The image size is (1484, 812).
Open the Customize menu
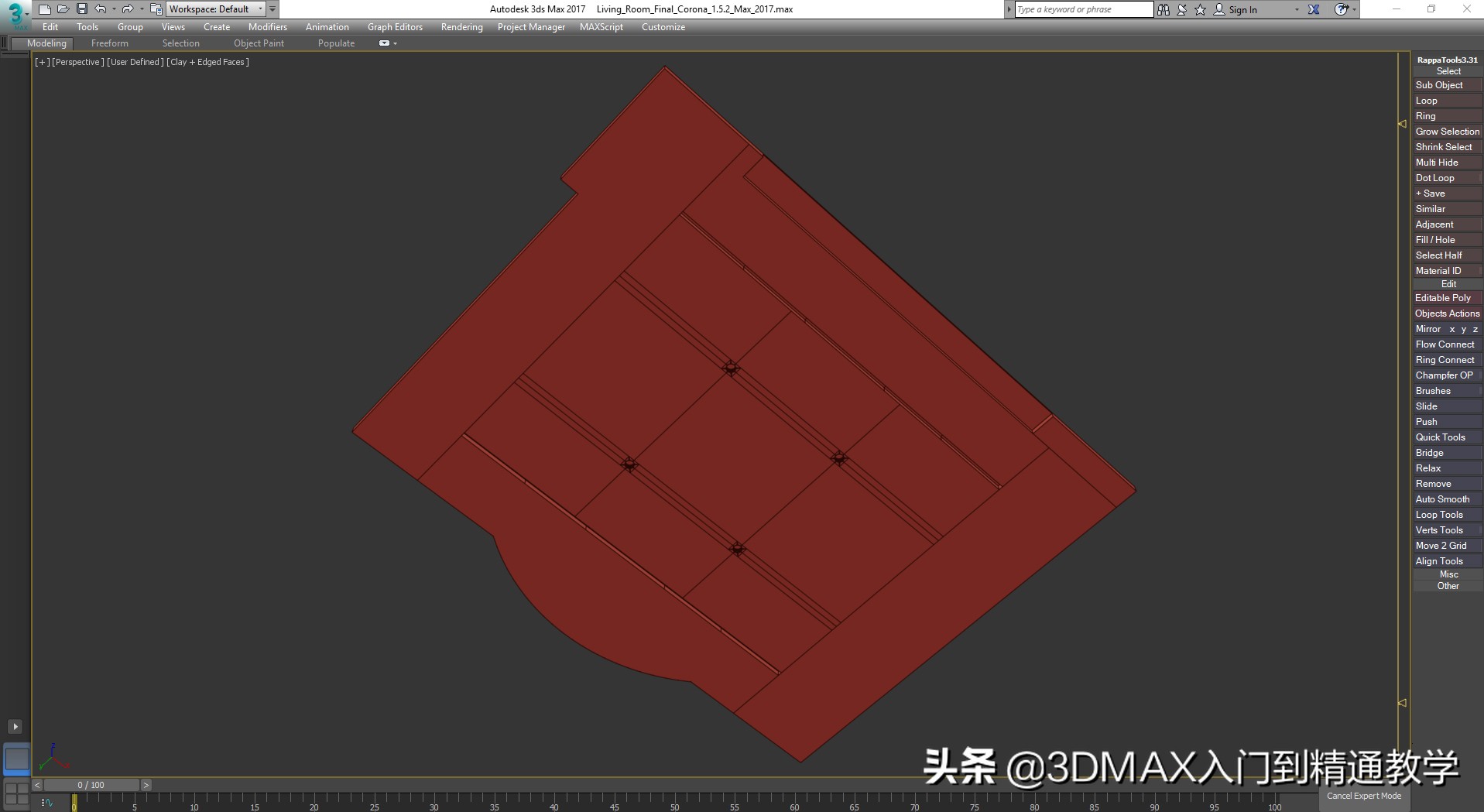coord(663,27)
